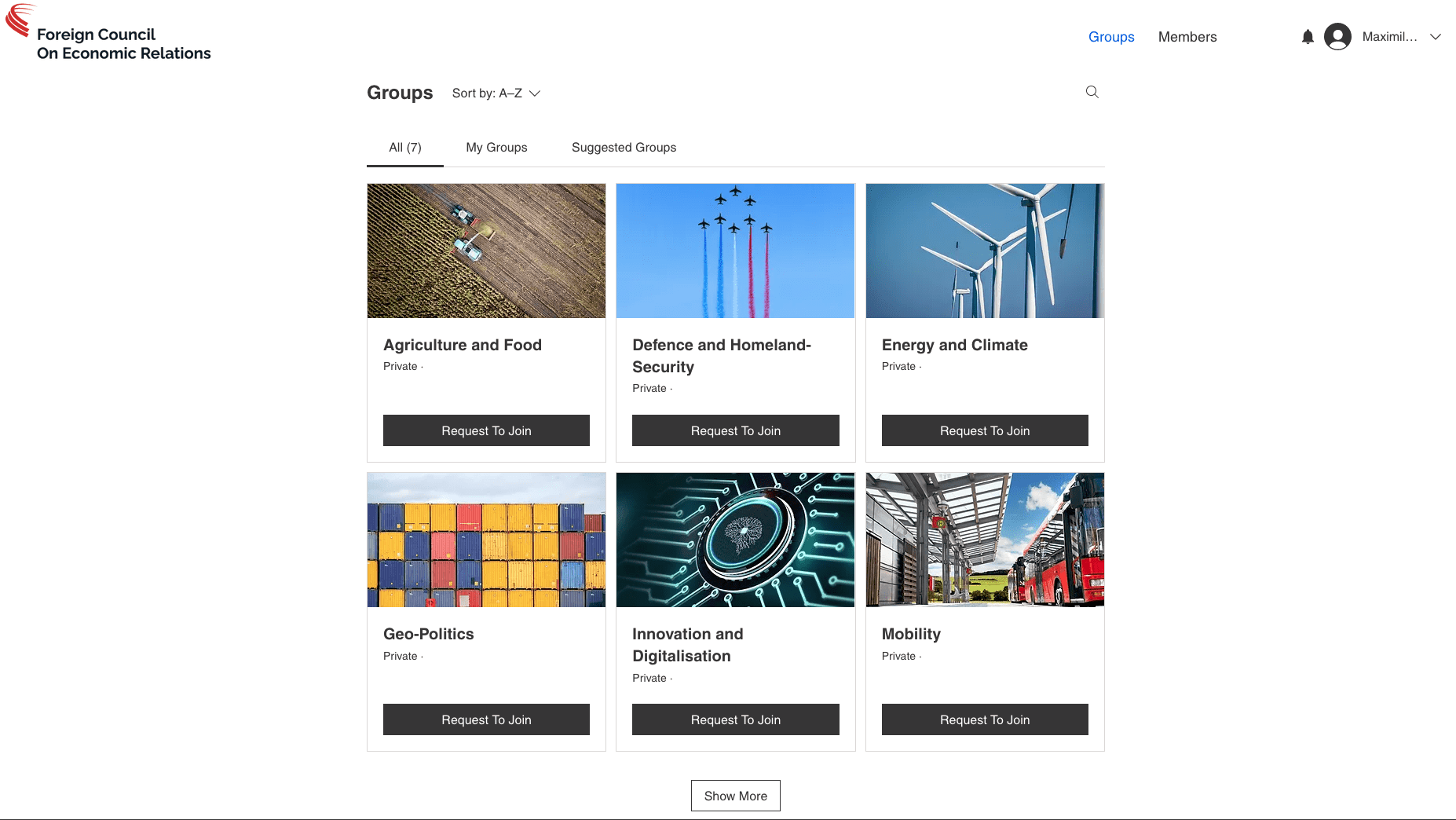Screen dimensions: 1456x820
Task: Open the Defence jets thumbnail image
Action: click(x=736, y=251)
